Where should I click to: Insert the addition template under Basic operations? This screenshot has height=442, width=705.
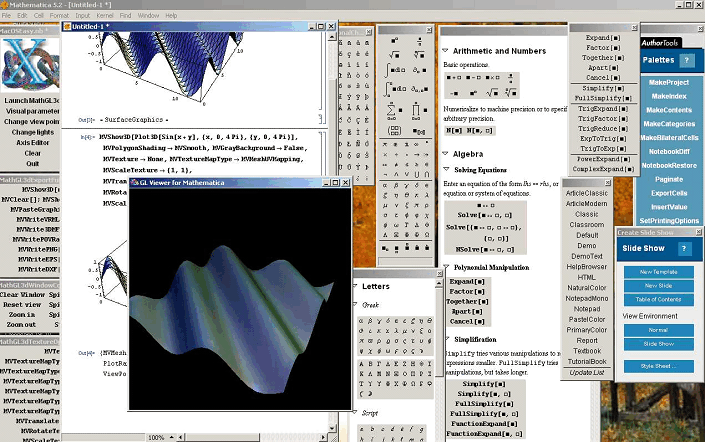pos(454,77)
